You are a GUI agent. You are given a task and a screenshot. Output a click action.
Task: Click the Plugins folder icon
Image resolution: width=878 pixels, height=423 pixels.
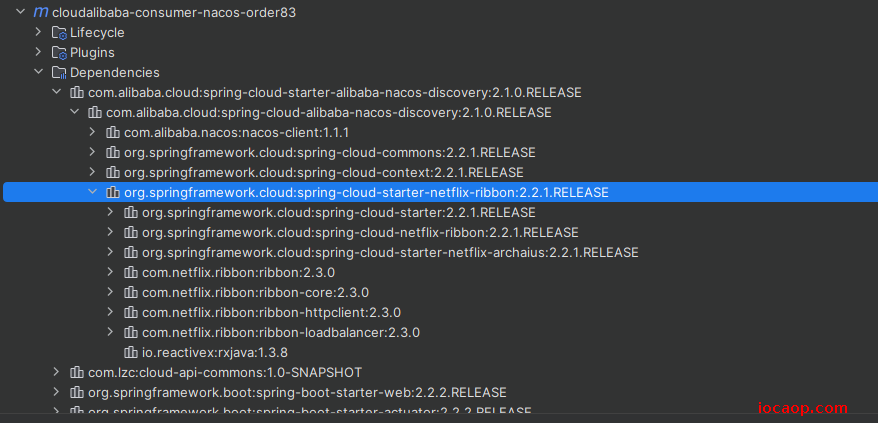coord(59,53)
